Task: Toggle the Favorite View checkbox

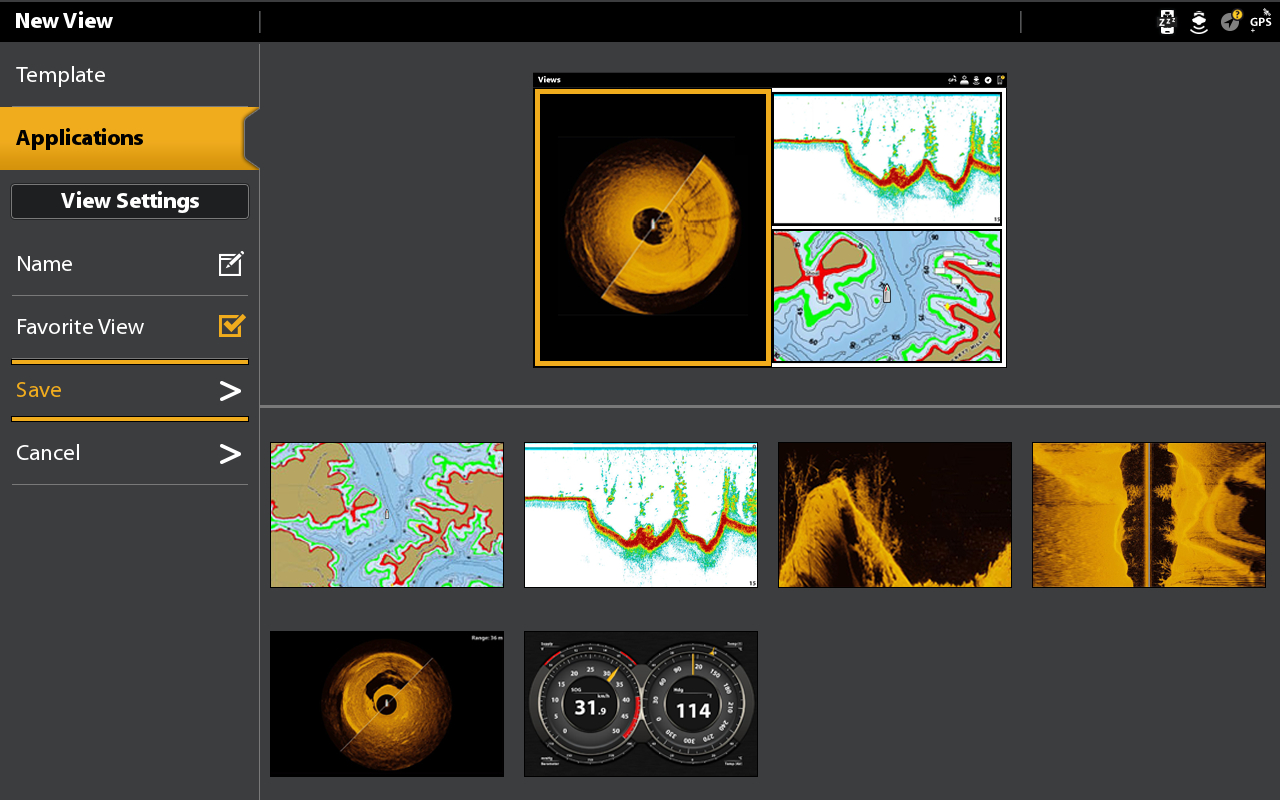Action: (232, 326)
